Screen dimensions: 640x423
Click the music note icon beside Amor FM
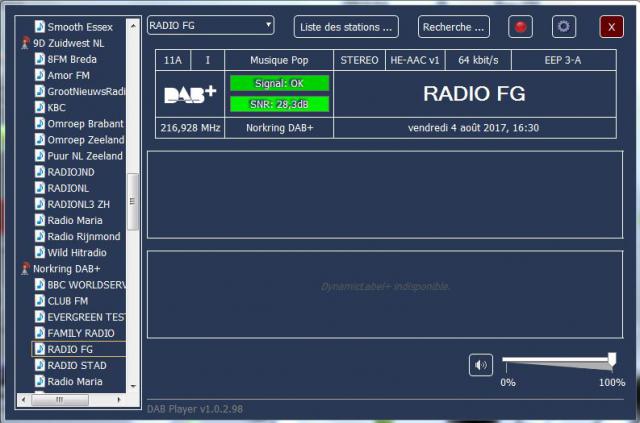(x=40, y=75)
